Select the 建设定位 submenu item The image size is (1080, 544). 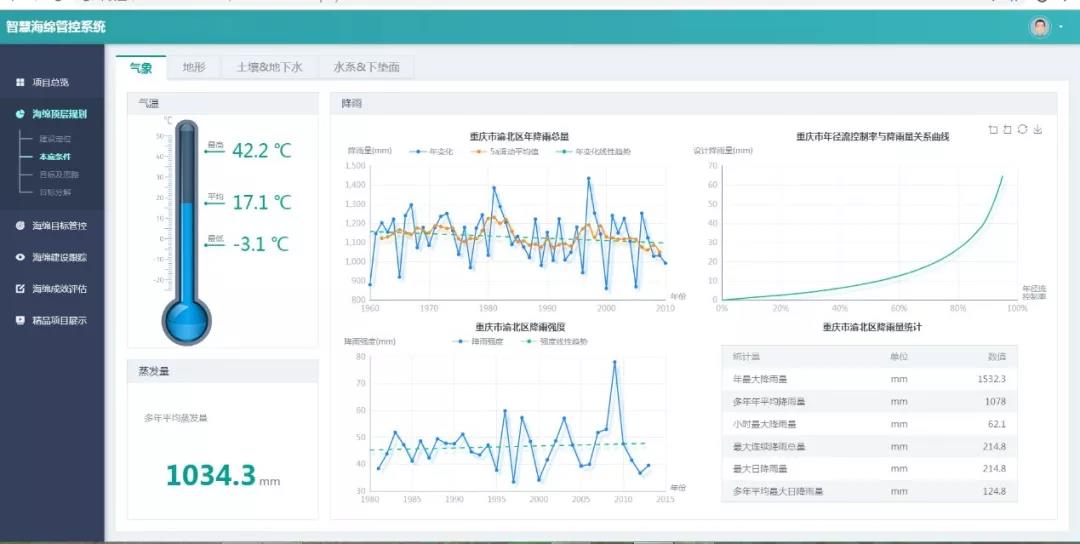(x=55, y=139)
